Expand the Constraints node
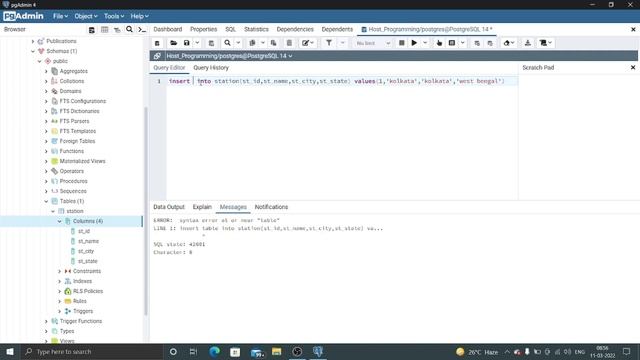640x360 pixels. (x=60, y=271)
